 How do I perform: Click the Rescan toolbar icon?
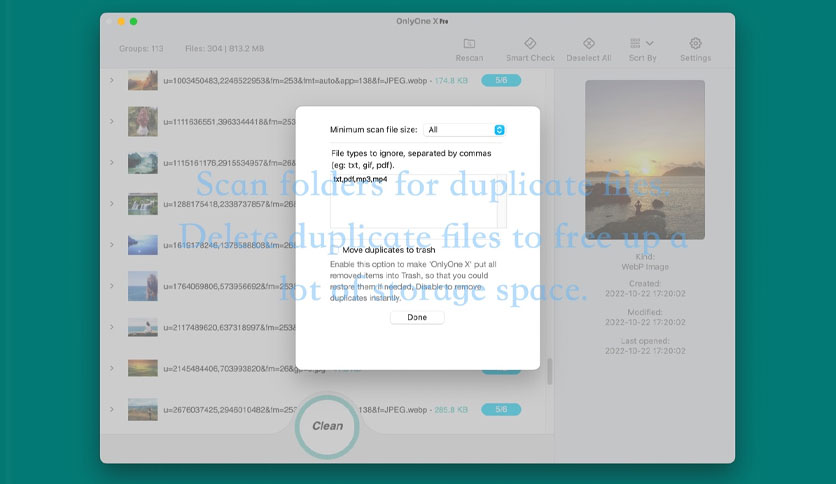coord(469,44)
